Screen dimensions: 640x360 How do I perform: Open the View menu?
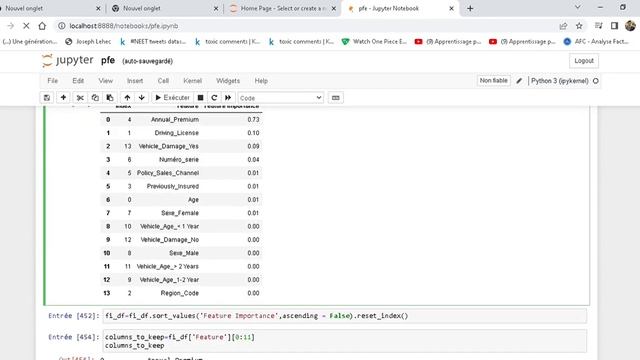[x=105, y=81]
